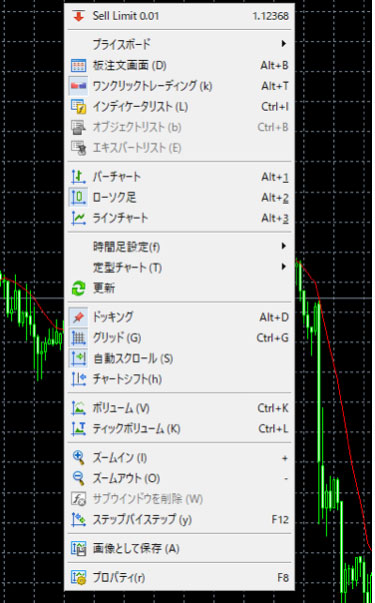
Task: Click the バーチャート bar chart icon
Action: (78, 177)
